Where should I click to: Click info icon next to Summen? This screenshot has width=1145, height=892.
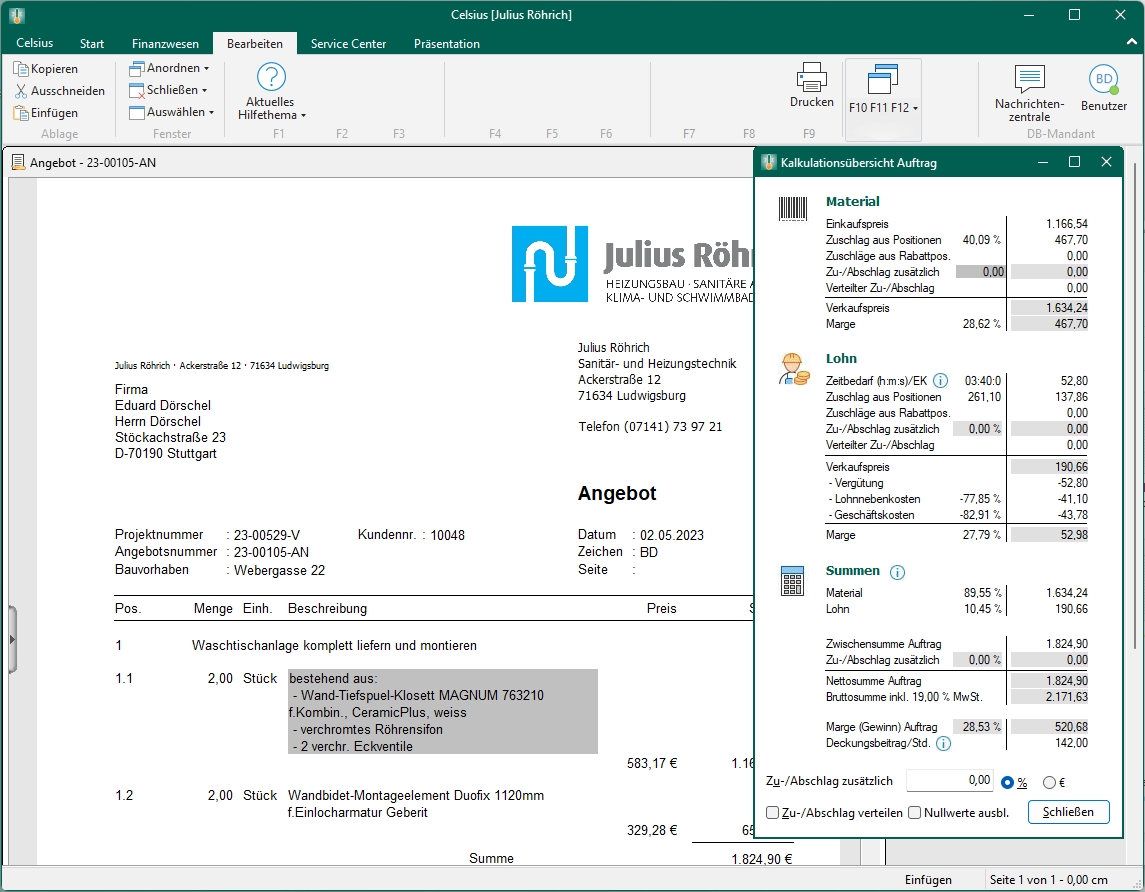[x=897, y=572]
